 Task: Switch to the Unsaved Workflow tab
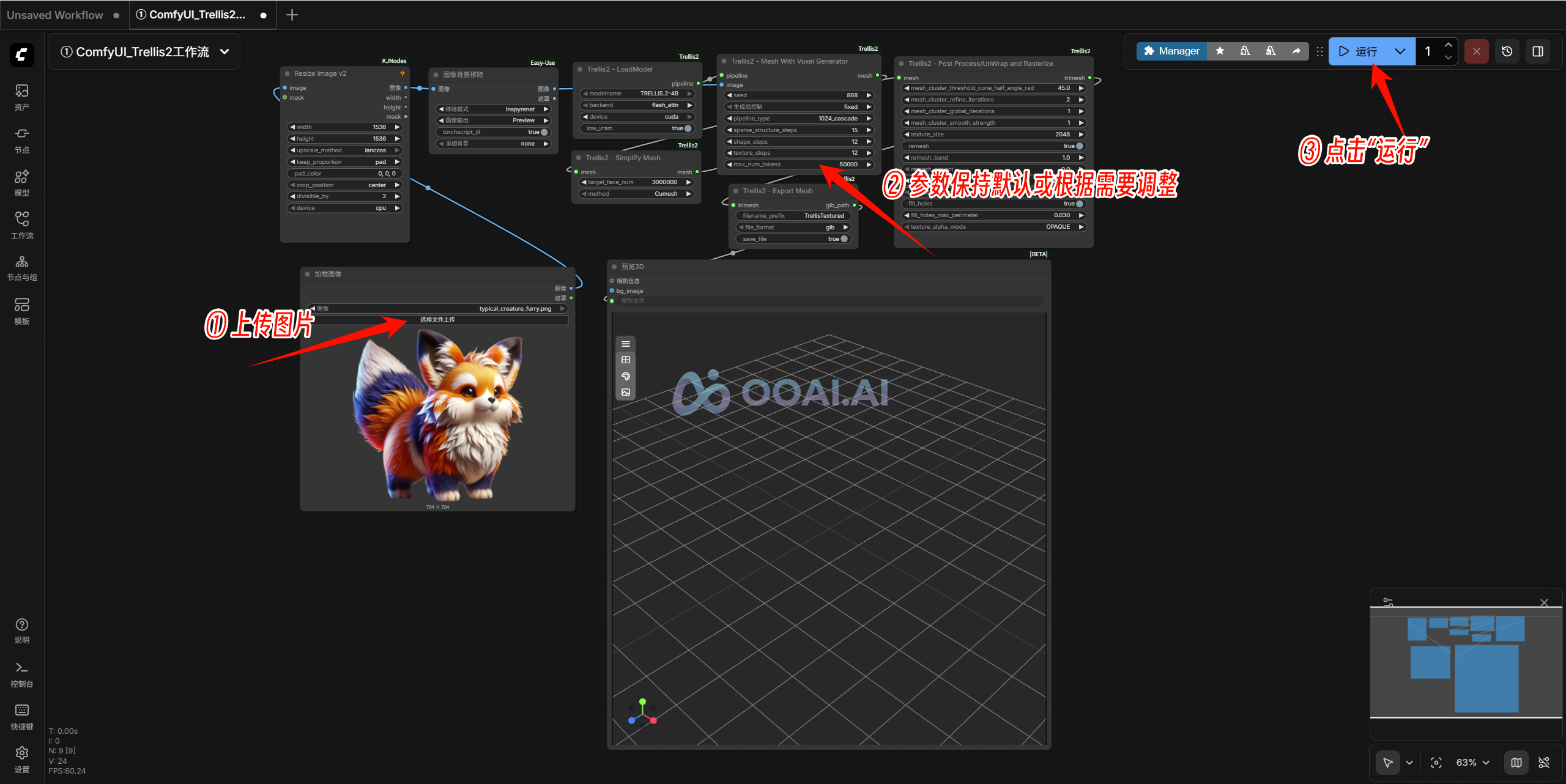56,15
